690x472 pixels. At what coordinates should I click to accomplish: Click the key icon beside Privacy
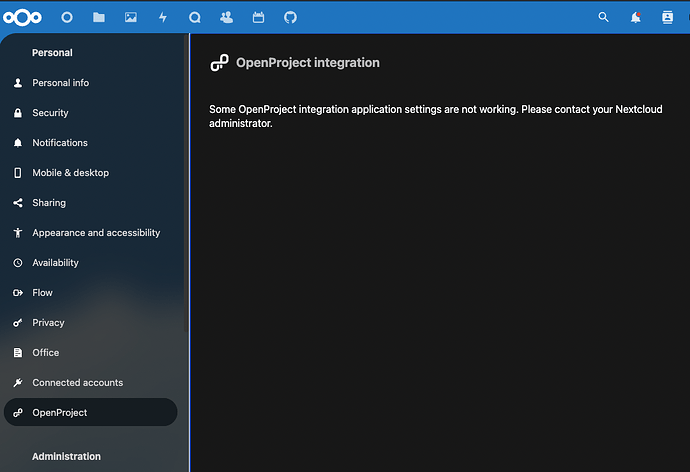pos(18,323)
